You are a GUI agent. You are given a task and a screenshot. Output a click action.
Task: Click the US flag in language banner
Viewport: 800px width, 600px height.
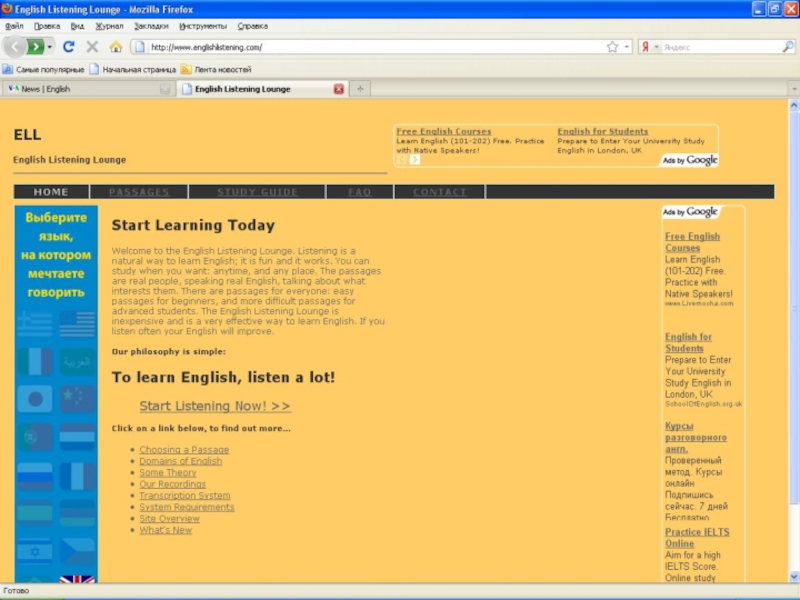coord(77,323)
